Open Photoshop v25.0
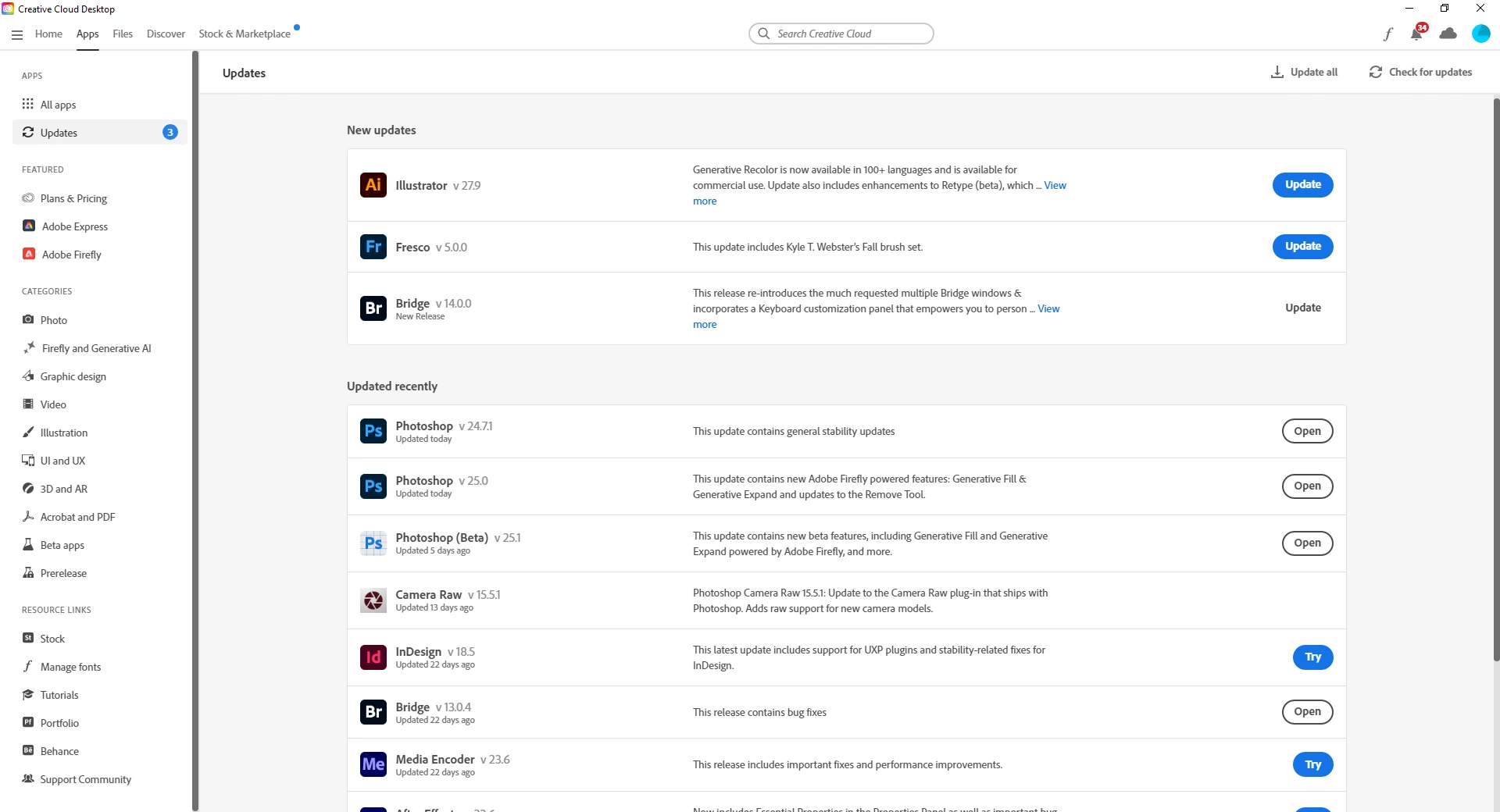The image size is (1500, 812). [1307, 486]
